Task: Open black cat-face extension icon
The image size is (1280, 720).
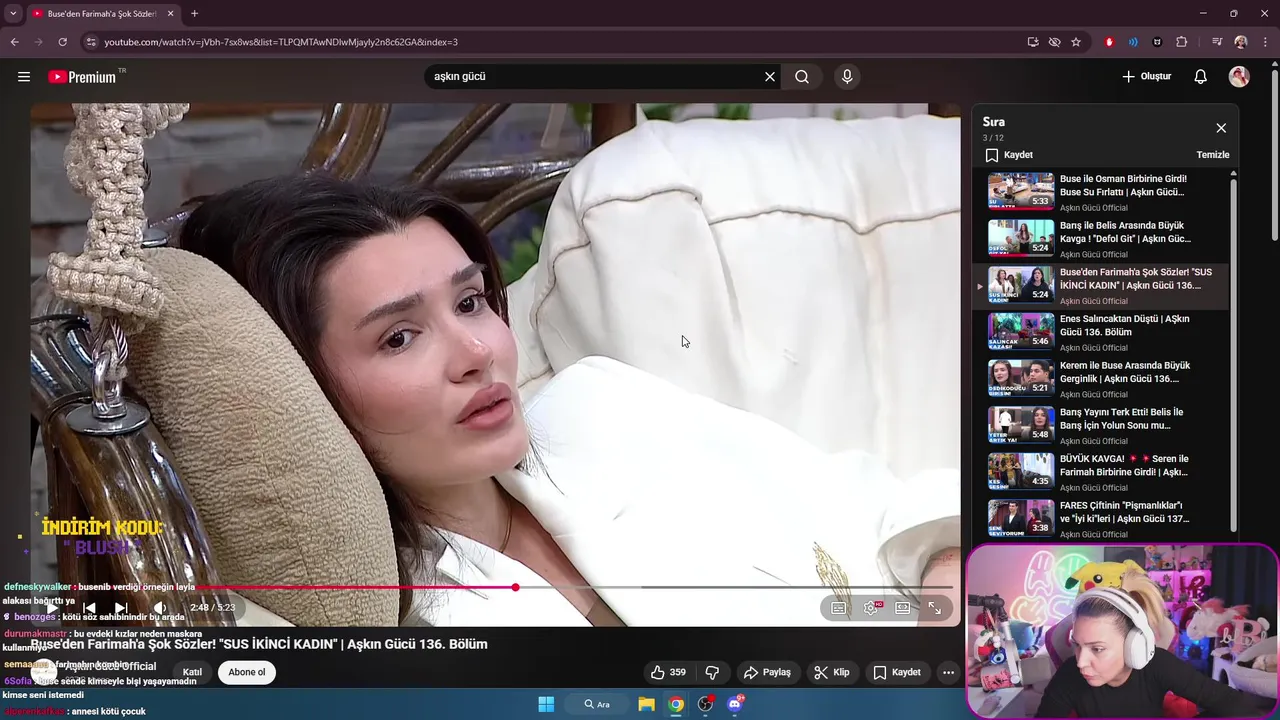Action: (x=1157, y=42)
